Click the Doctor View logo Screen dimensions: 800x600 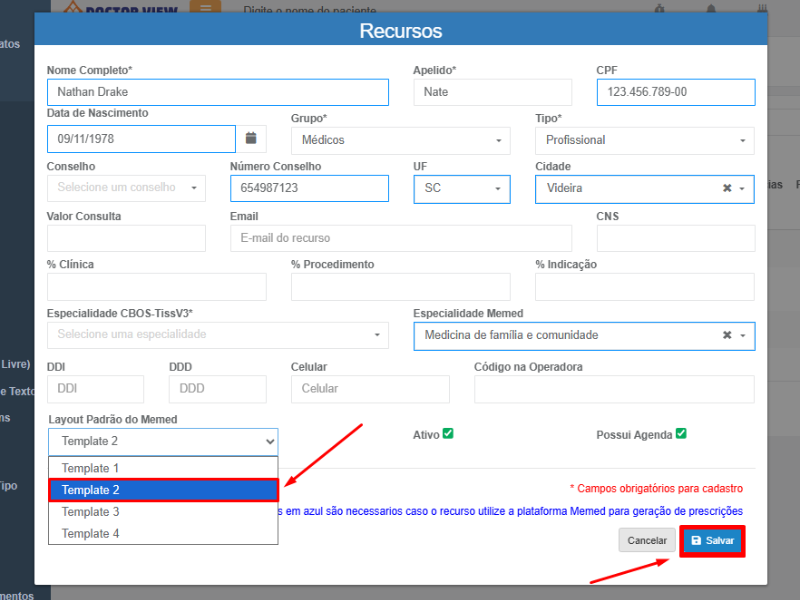[x=120, y=9]
